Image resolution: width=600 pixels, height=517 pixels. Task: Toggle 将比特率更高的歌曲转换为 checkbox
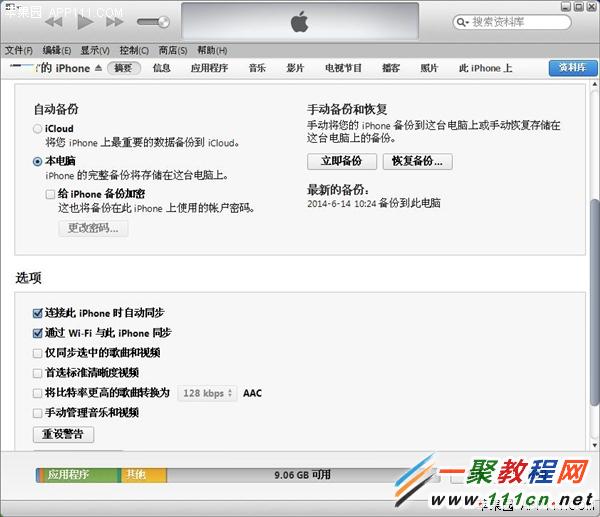point(37,393)
